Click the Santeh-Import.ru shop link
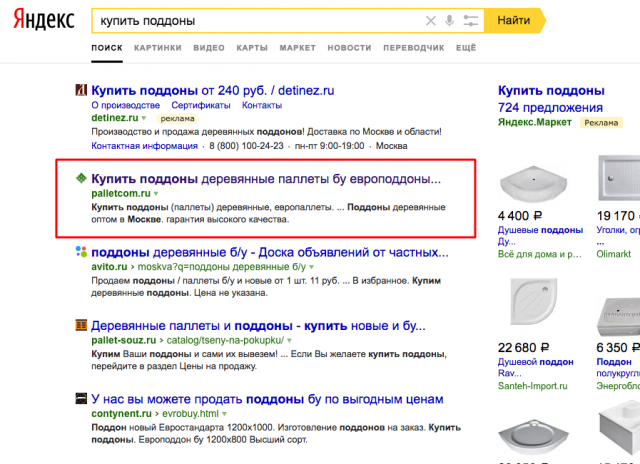 pos(533,386)
